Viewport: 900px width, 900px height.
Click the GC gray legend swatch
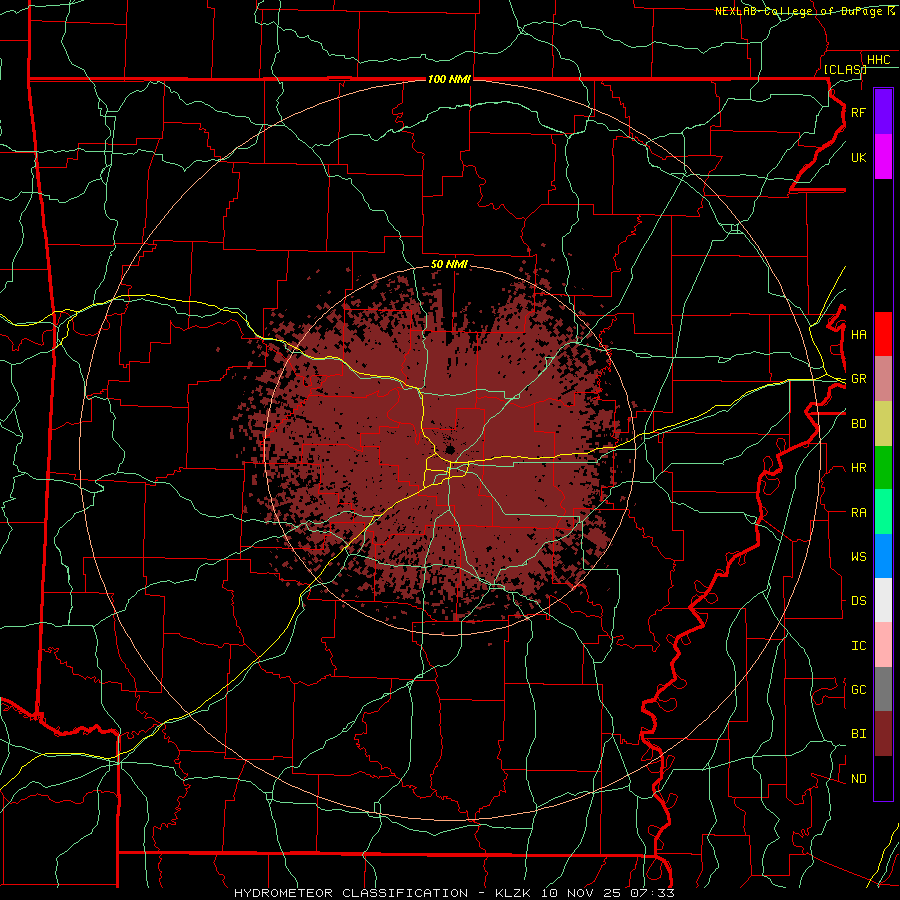(883, 689)
